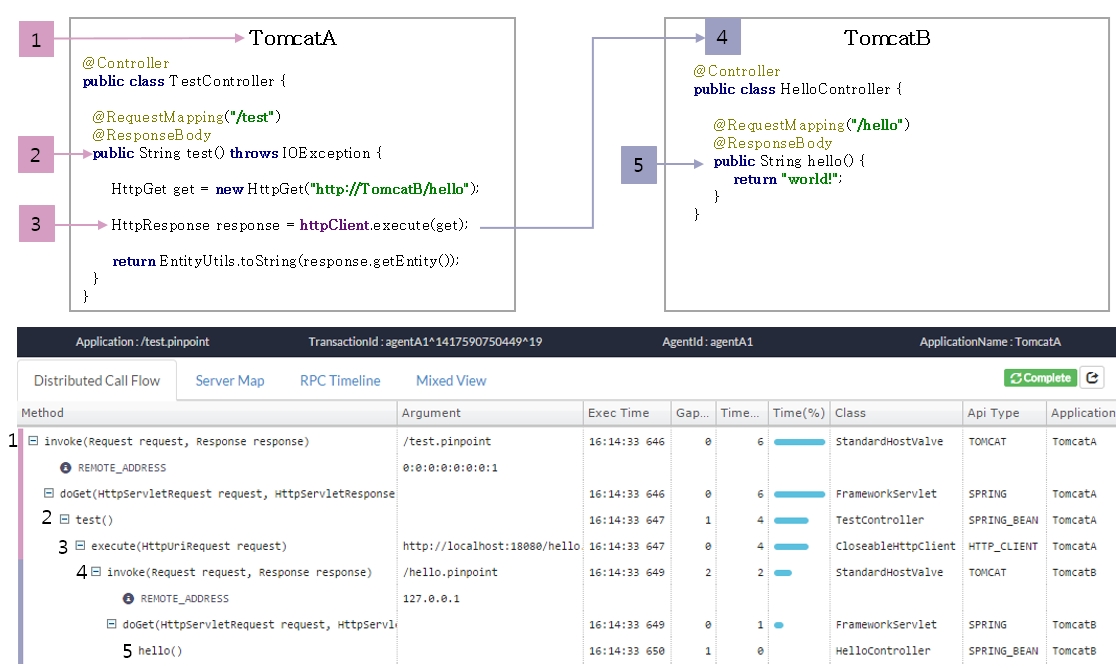Collapse the test() method node

[65, 519]
